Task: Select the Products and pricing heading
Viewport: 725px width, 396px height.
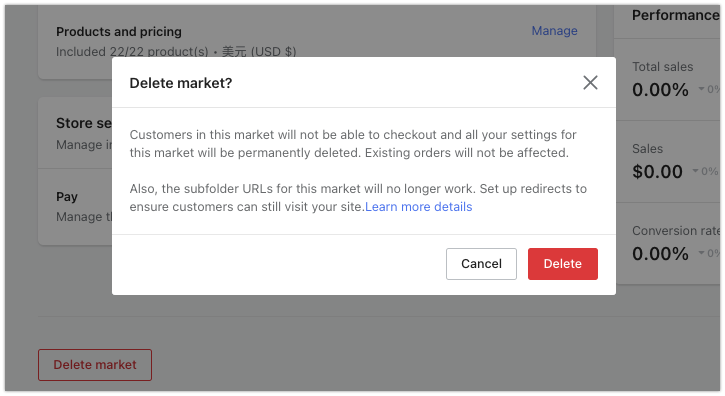Action: [x=119, y=31]
